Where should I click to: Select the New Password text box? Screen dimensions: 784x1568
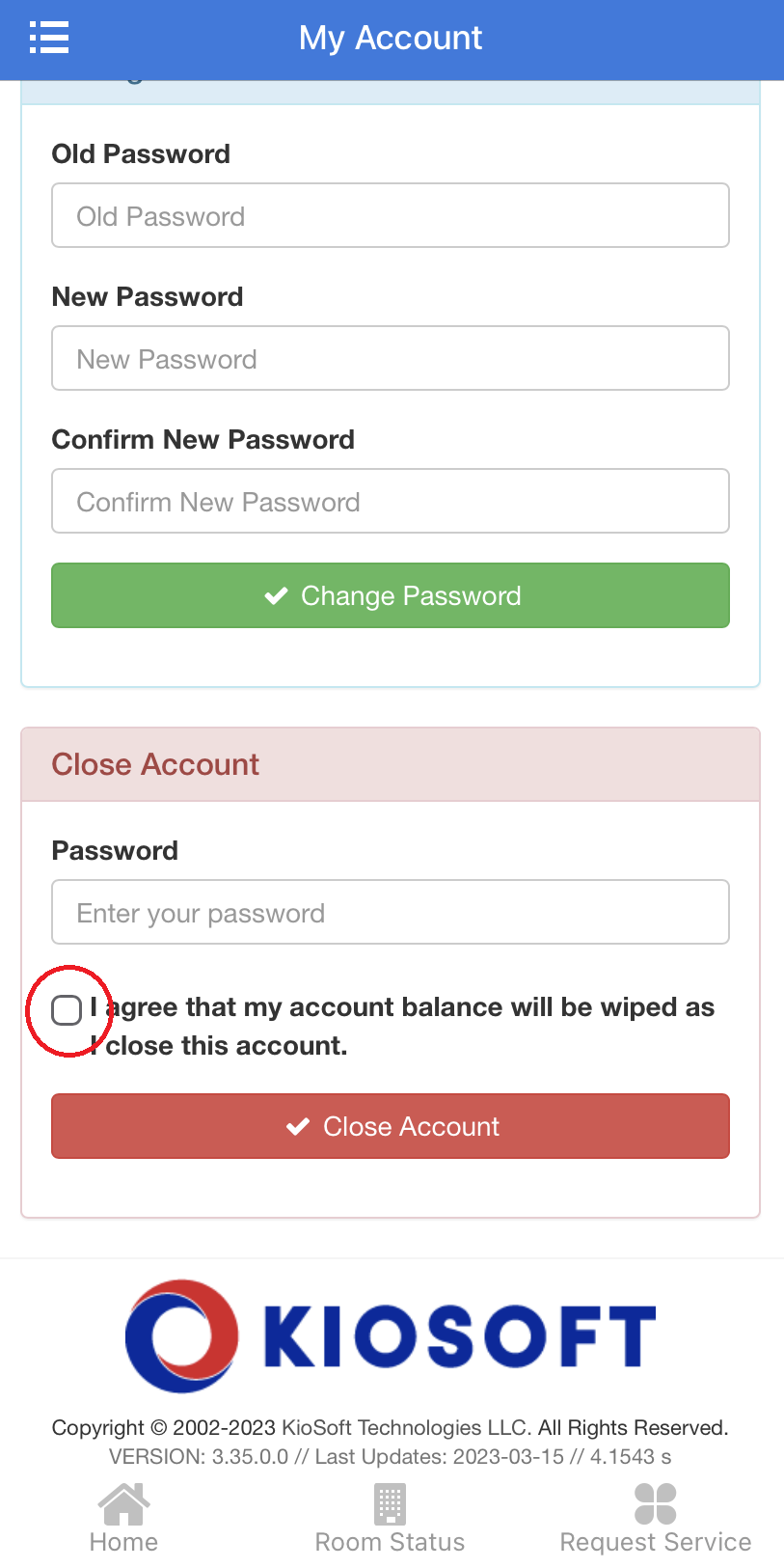[390, 357]
